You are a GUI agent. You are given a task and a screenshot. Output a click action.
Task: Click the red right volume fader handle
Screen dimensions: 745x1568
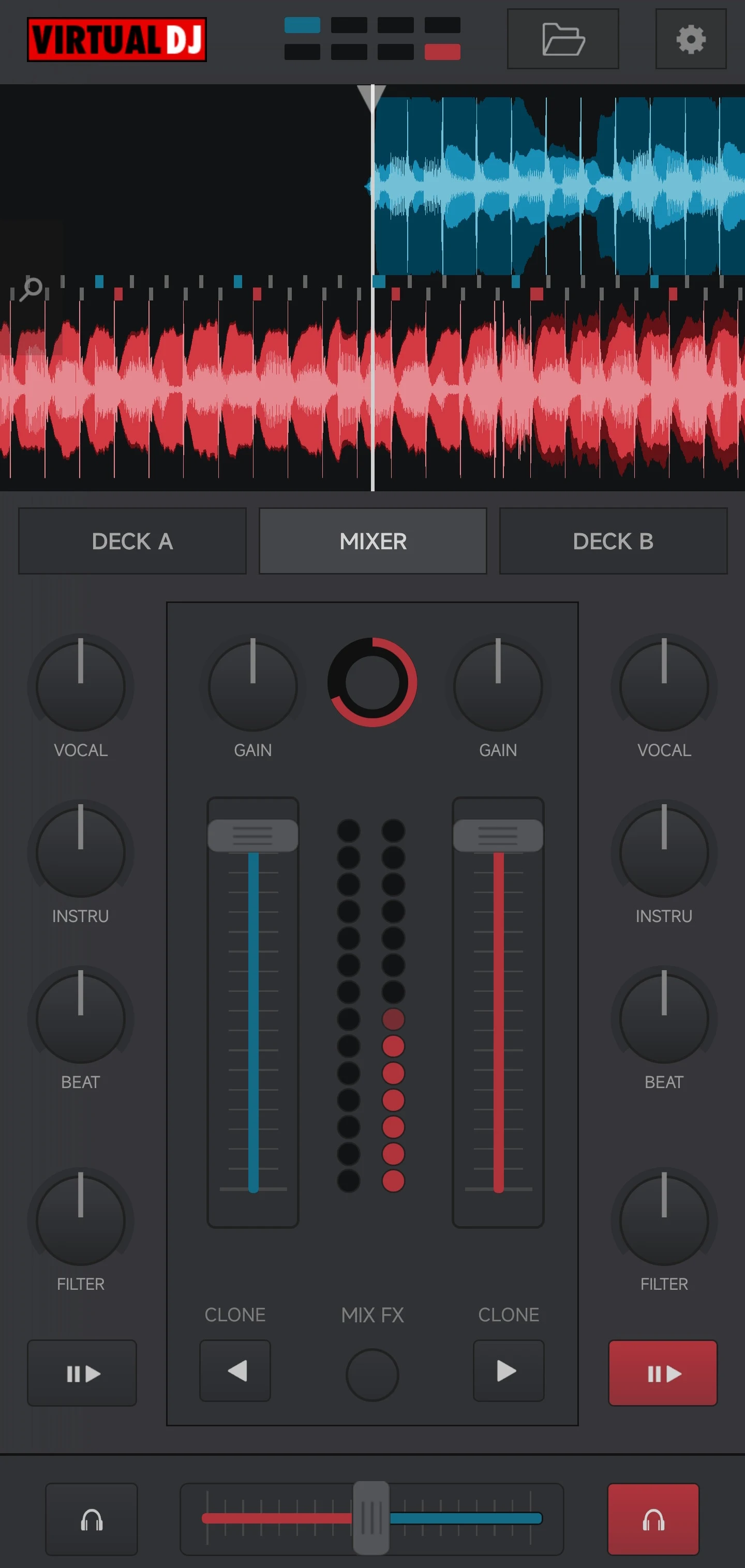click(x=498, y=836)
